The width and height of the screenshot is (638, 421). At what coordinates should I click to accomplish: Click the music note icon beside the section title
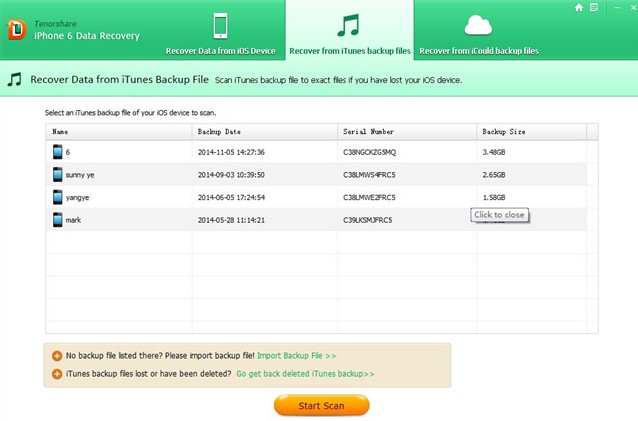(x=14, y=79)
